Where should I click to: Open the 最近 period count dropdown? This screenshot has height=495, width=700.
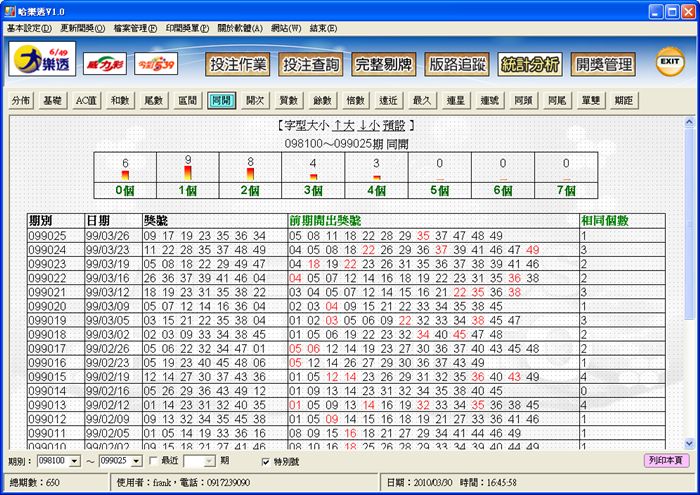pos(210,461)
